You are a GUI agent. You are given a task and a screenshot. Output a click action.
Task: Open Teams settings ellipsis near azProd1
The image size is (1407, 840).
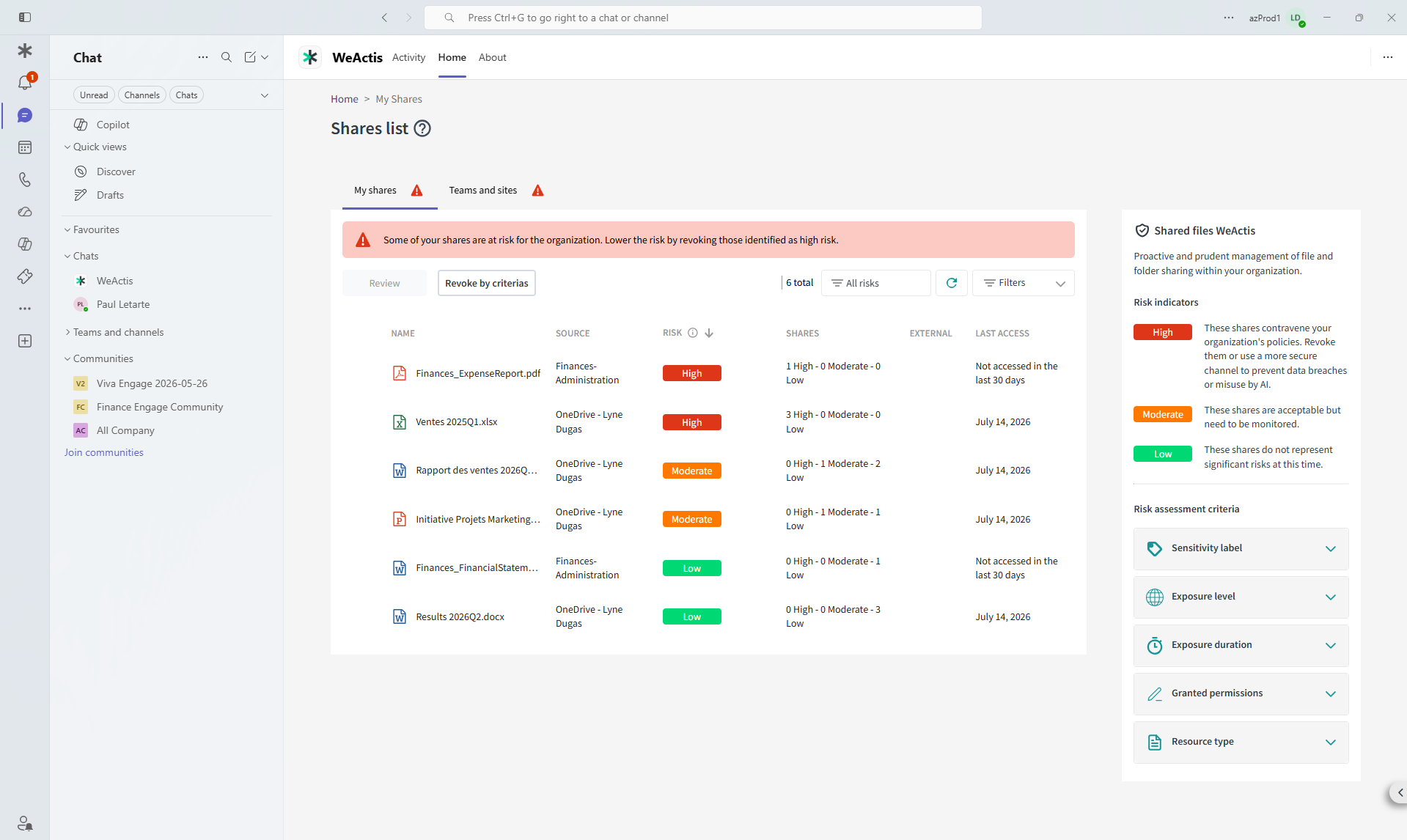coord(1229,18)
